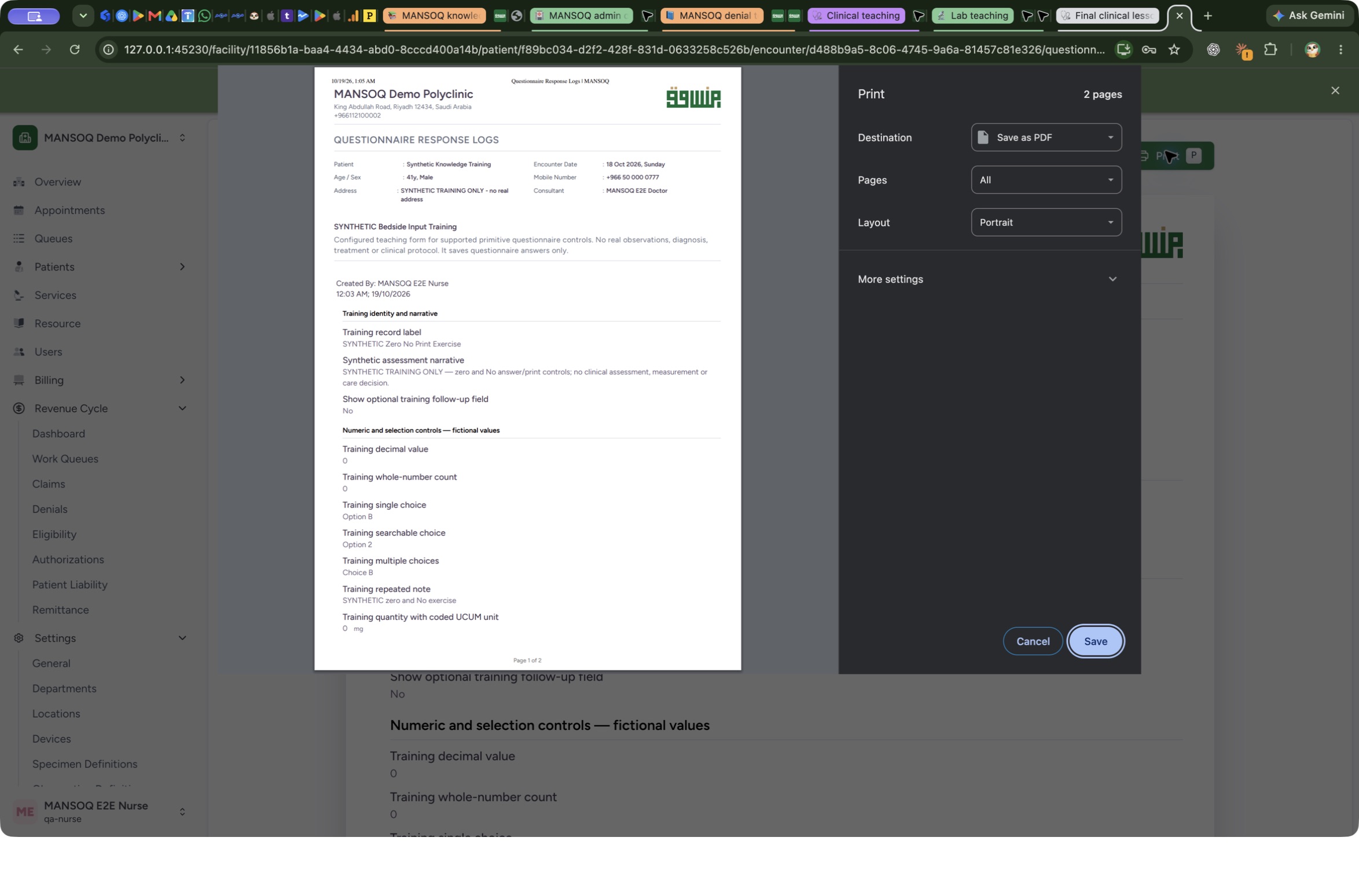The image size is (1359, 896).
Task: Click the Users sidebar icon
Action: point(19,352)
